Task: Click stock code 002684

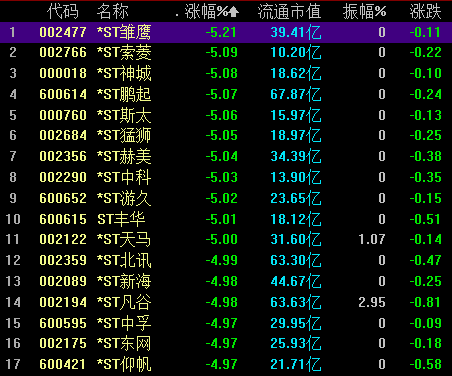Action: point(63,135)
